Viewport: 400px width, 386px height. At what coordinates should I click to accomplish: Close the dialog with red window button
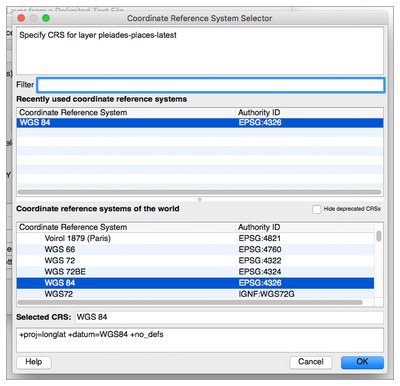pyautogui.click(x=21, y=18)
